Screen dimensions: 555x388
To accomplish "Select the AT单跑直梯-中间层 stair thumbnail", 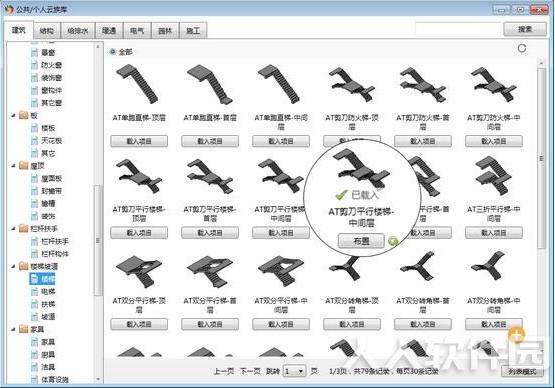I will [280, 84].
